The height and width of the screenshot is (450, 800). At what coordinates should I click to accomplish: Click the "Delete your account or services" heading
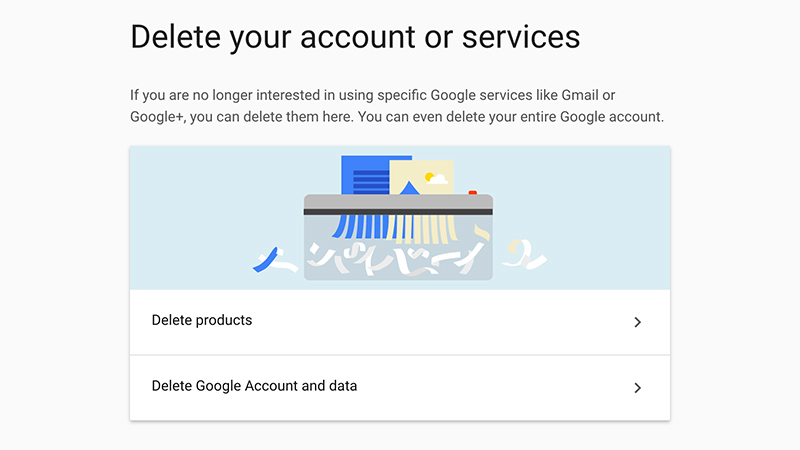tap(355, 37)
